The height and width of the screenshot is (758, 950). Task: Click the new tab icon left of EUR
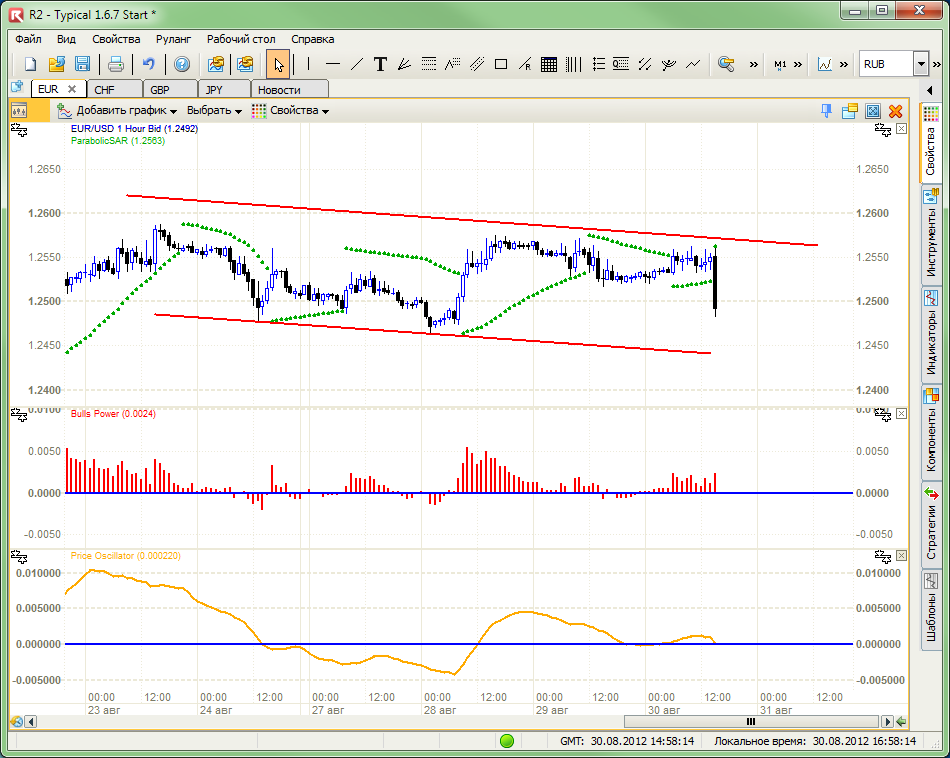point(17,87)
